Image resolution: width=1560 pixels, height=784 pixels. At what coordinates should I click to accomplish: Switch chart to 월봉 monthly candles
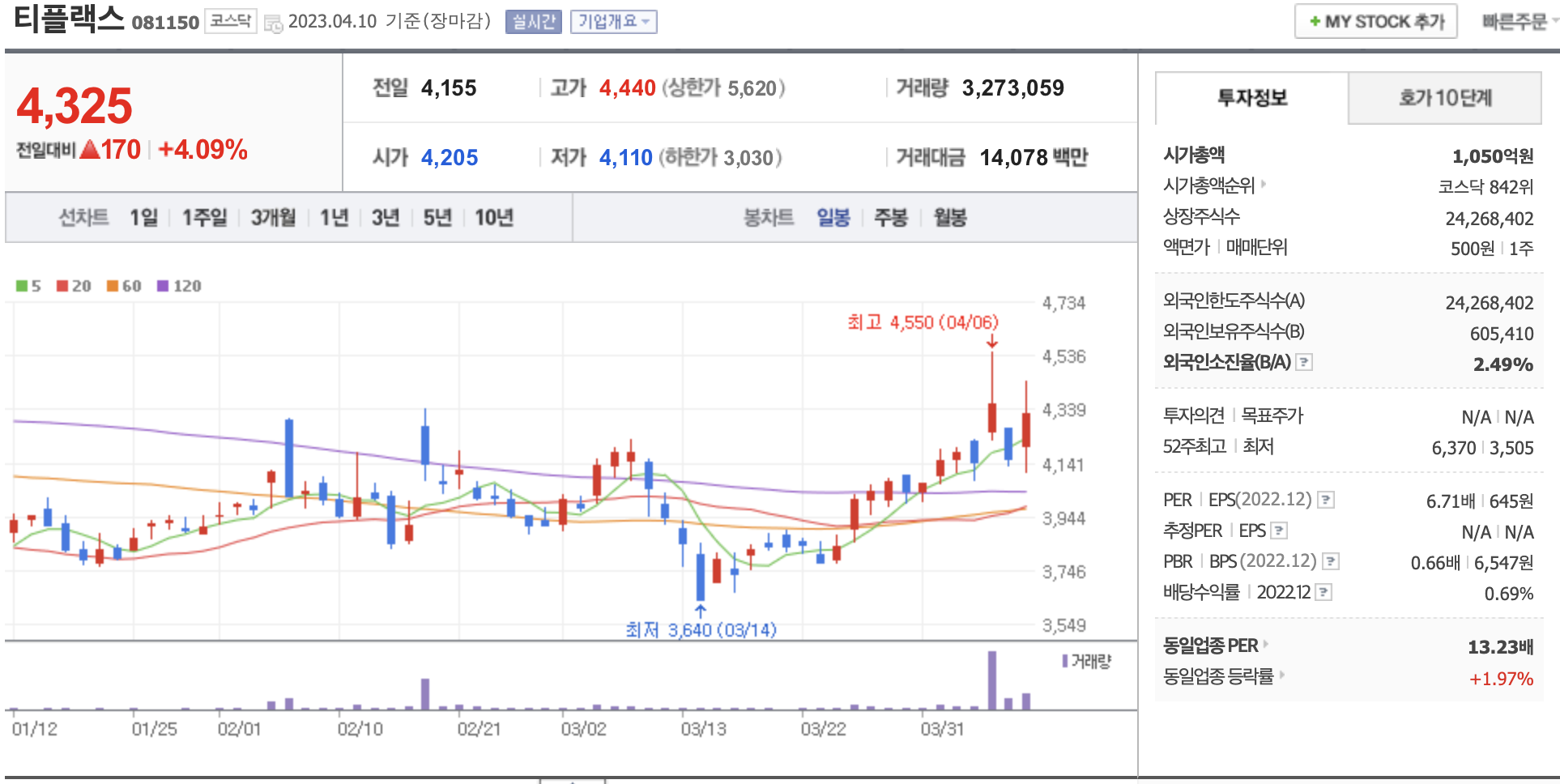(950, 217)
